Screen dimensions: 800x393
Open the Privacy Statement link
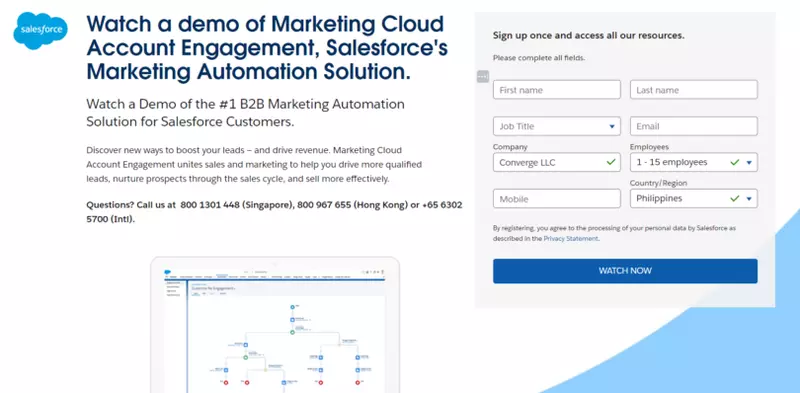pyautogui.click(x=570, y=238)
